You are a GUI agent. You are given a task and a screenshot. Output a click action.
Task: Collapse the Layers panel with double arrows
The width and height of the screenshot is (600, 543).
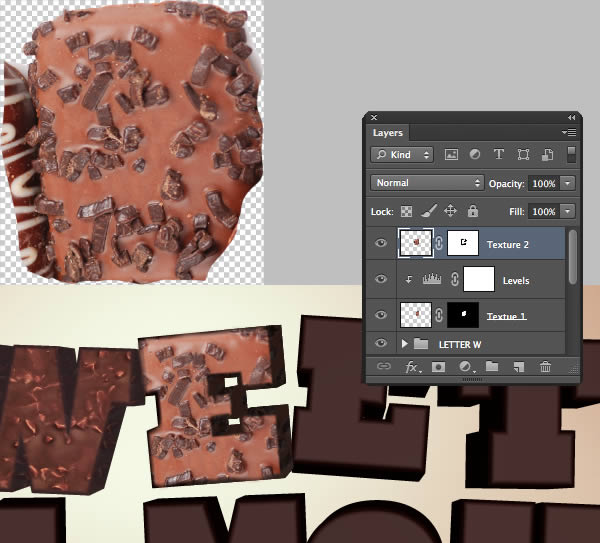point(571,117)
